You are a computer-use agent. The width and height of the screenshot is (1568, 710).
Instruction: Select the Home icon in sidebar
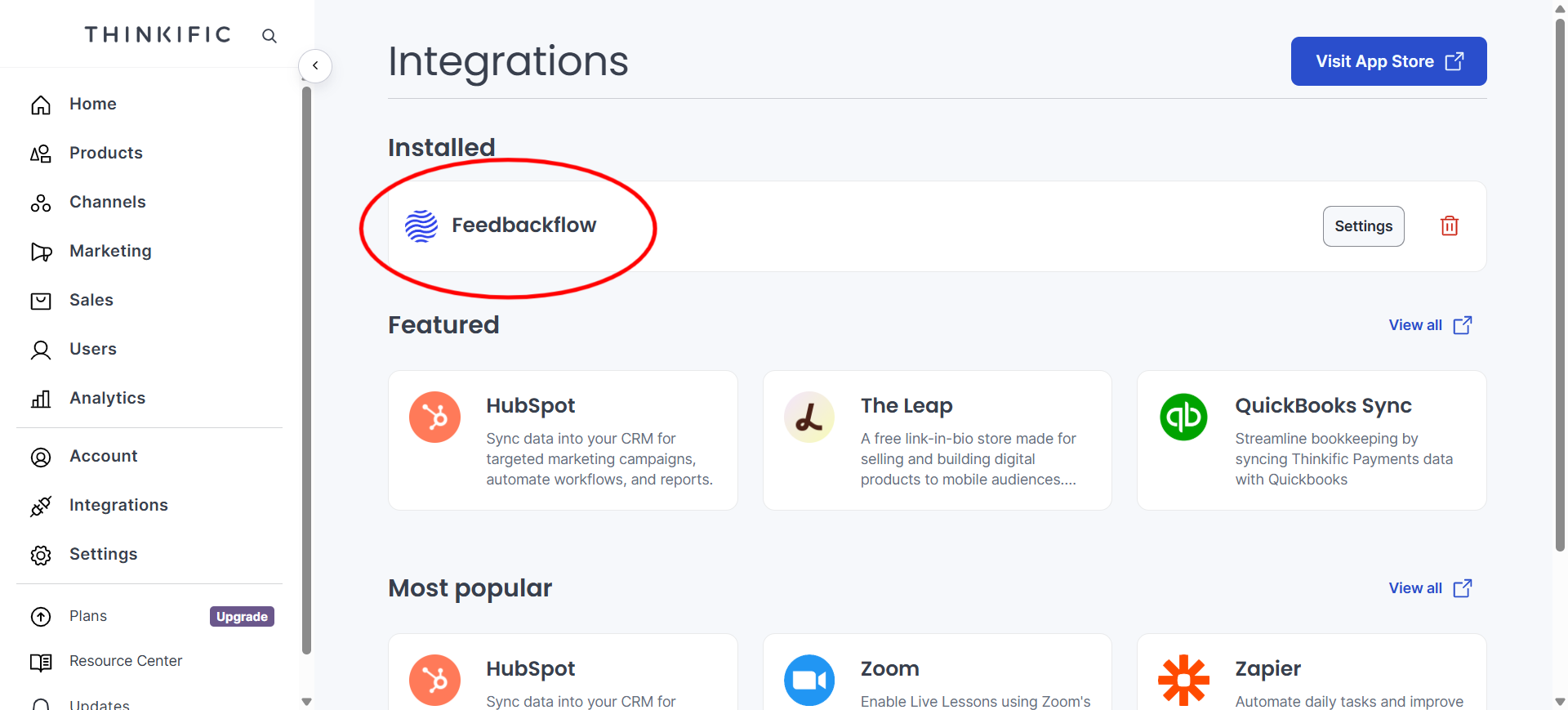pyautogui.click(x=41, y=105)
